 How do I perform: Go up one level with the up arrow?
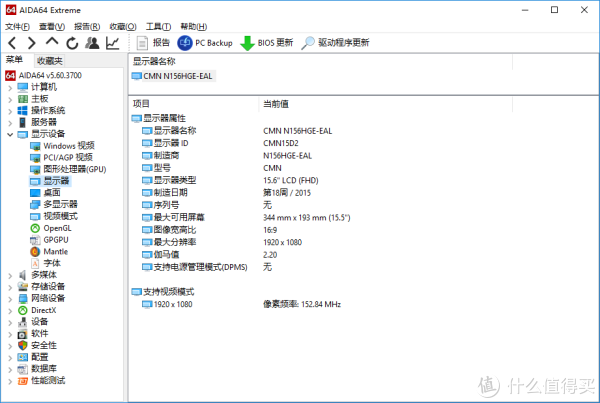[52, 42]
